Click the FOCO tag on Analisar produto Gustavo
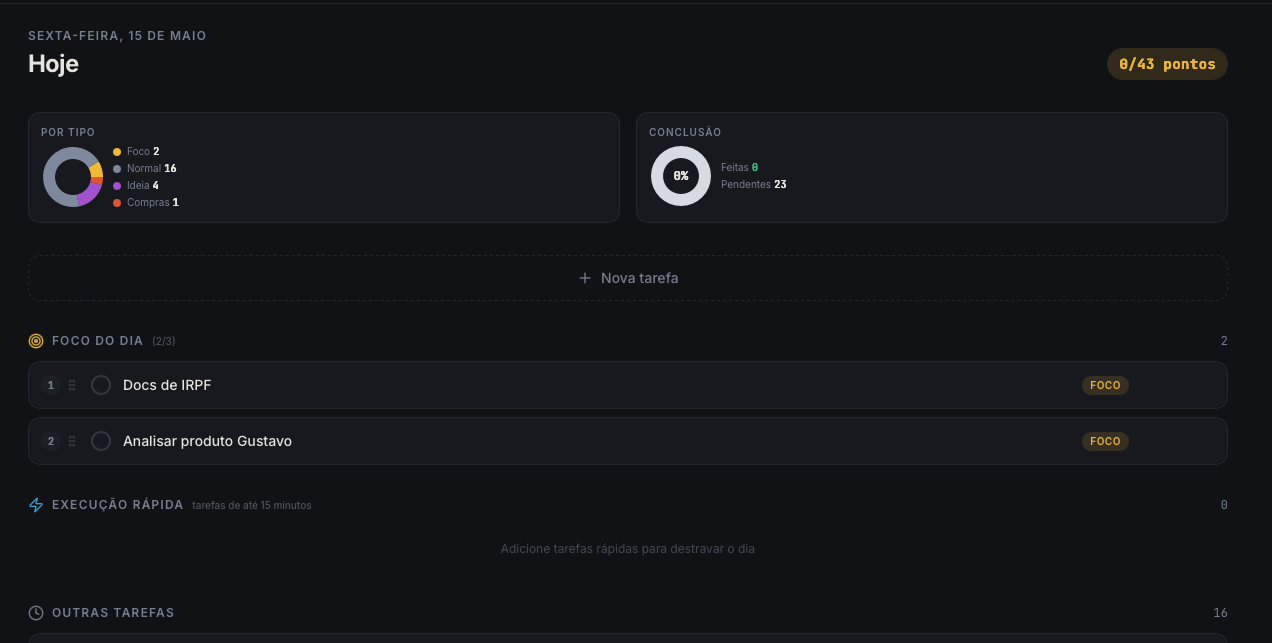This screenshot has height=643, width=1272. 1105,441
